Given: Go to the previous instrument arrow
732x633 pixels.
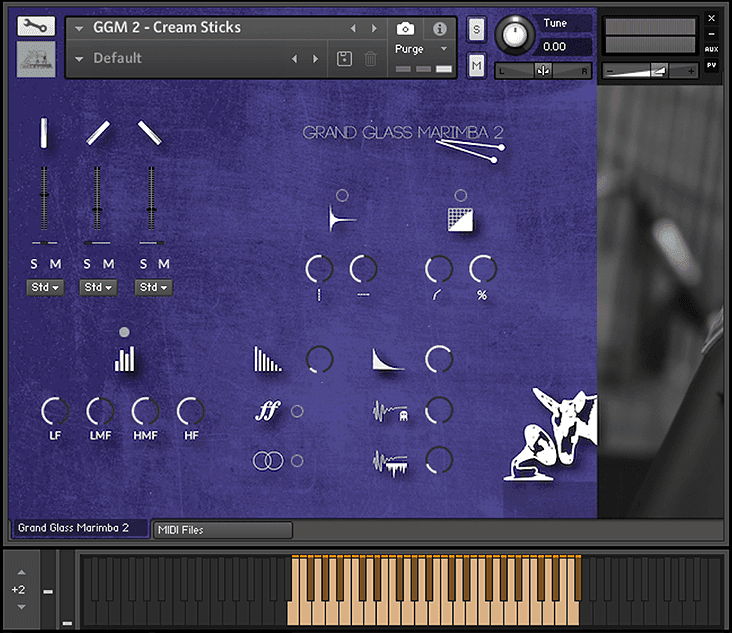Looking at the screenshot, I should [x=353, y=28].
